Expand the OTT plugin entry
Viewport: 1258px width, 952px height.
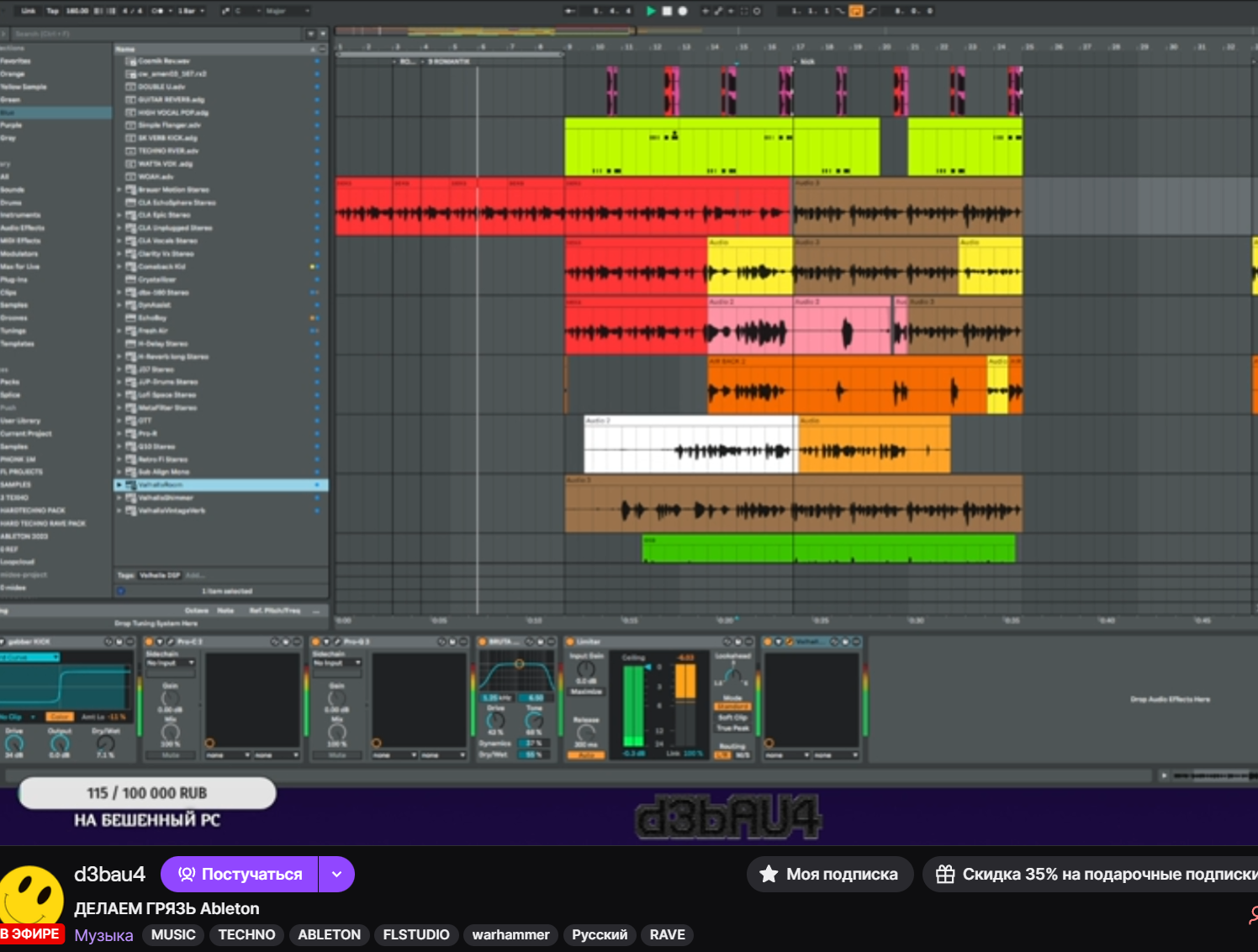pos(119,420)
